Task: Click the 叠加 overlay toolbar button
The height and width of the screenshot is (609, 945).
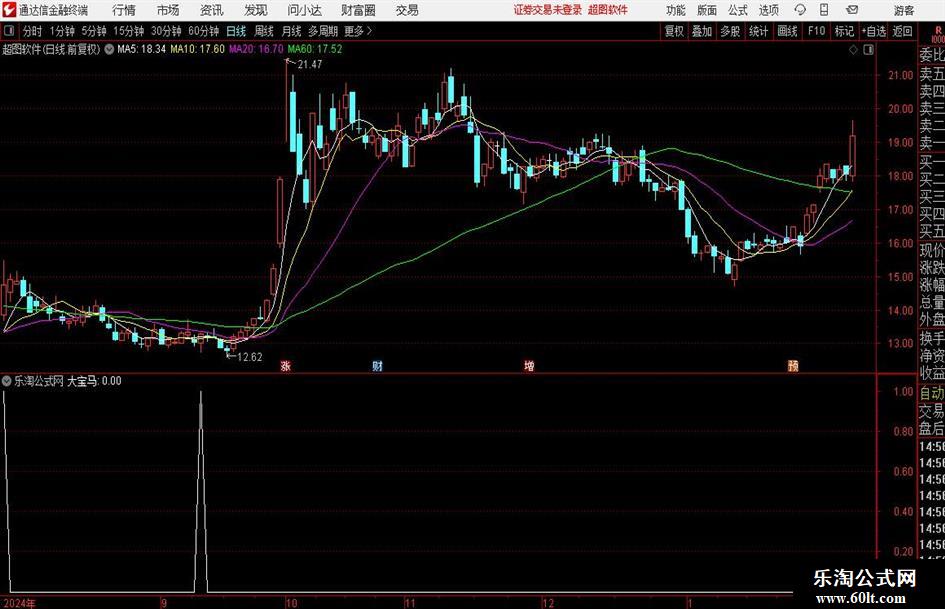Action: (702, 31)
